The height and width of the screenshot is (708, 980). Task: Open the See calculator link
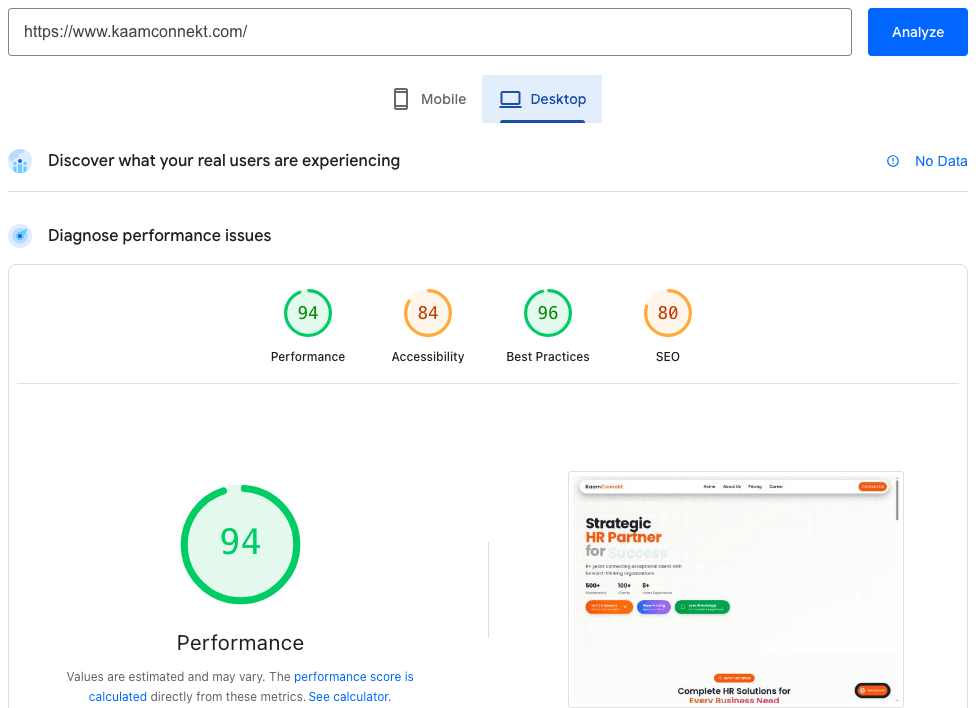pyautogui.click(x=349, y=697)
